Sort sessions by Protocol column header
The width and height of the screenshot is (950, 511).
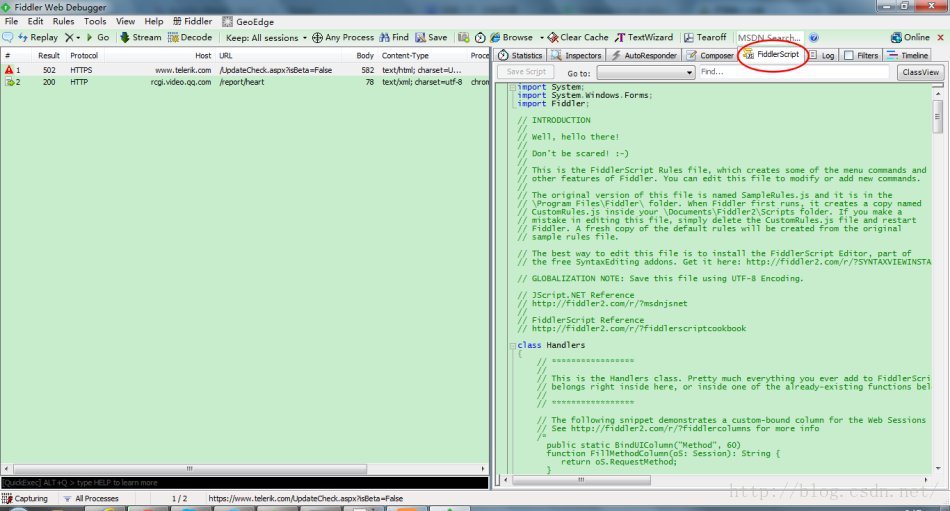[x=84, y=55]
